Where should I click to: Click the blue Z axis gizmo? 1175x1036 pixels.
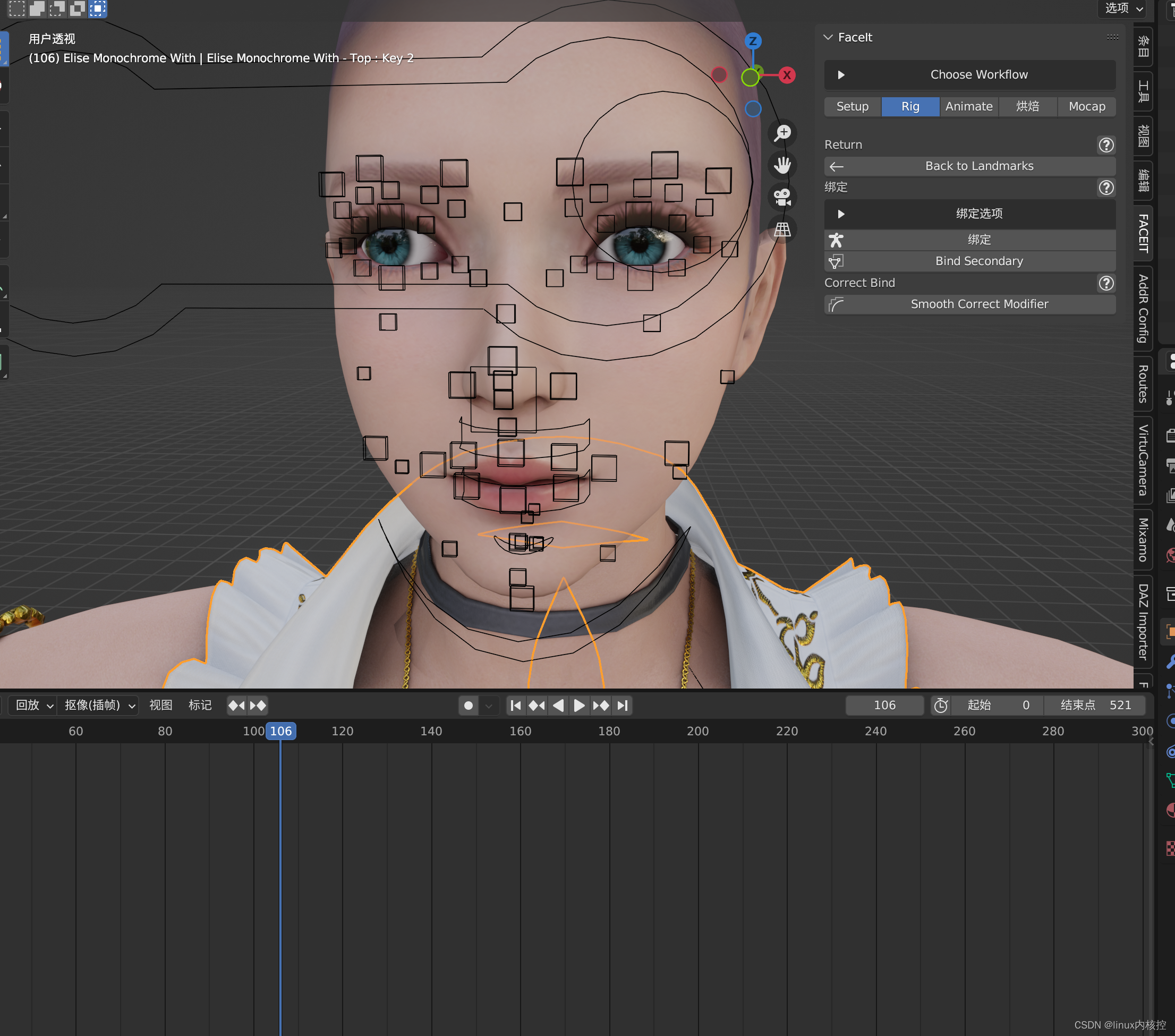pos(753,41)
